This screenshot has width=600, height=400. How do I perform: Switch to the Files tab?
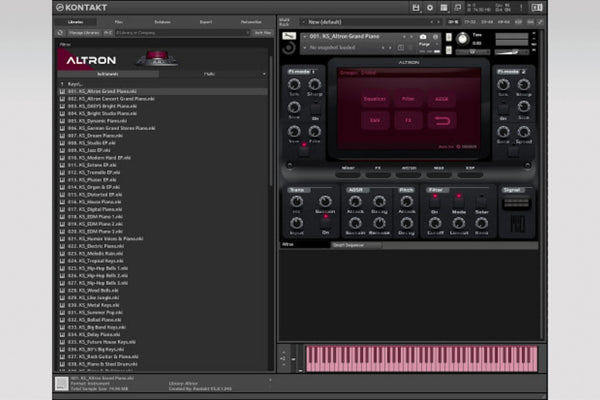[119, 22]
